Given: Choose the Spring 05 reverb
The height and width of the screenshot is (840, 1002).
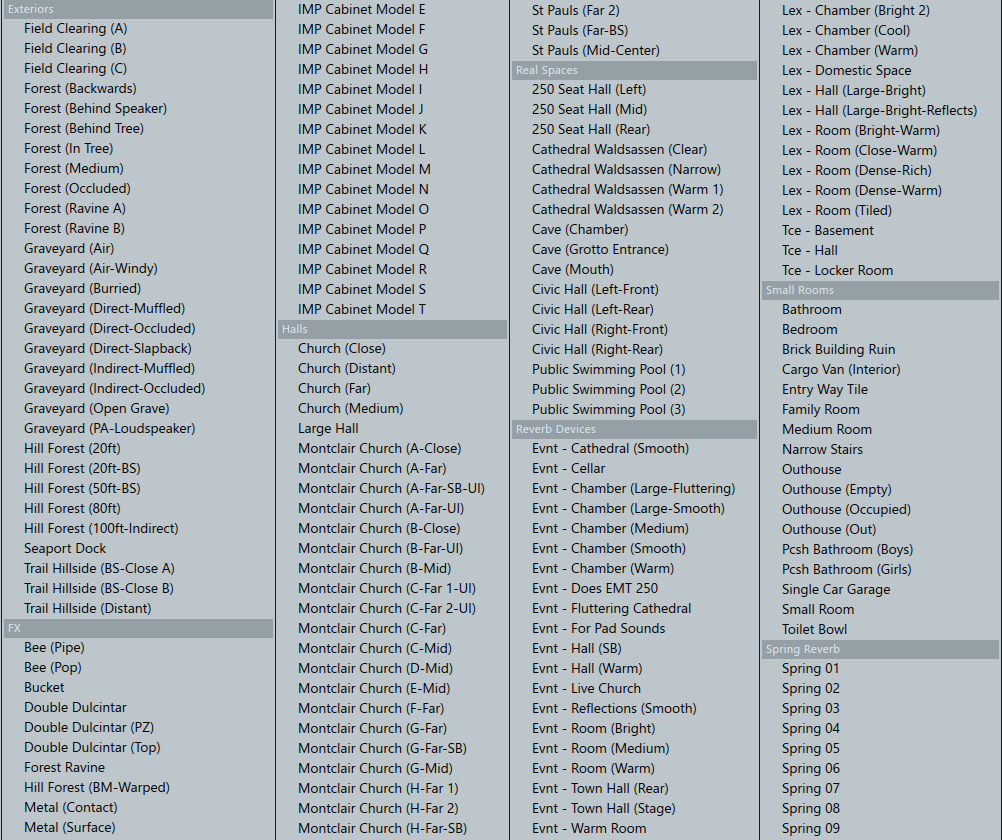Looking at the screenshot, I should [811, 749].
